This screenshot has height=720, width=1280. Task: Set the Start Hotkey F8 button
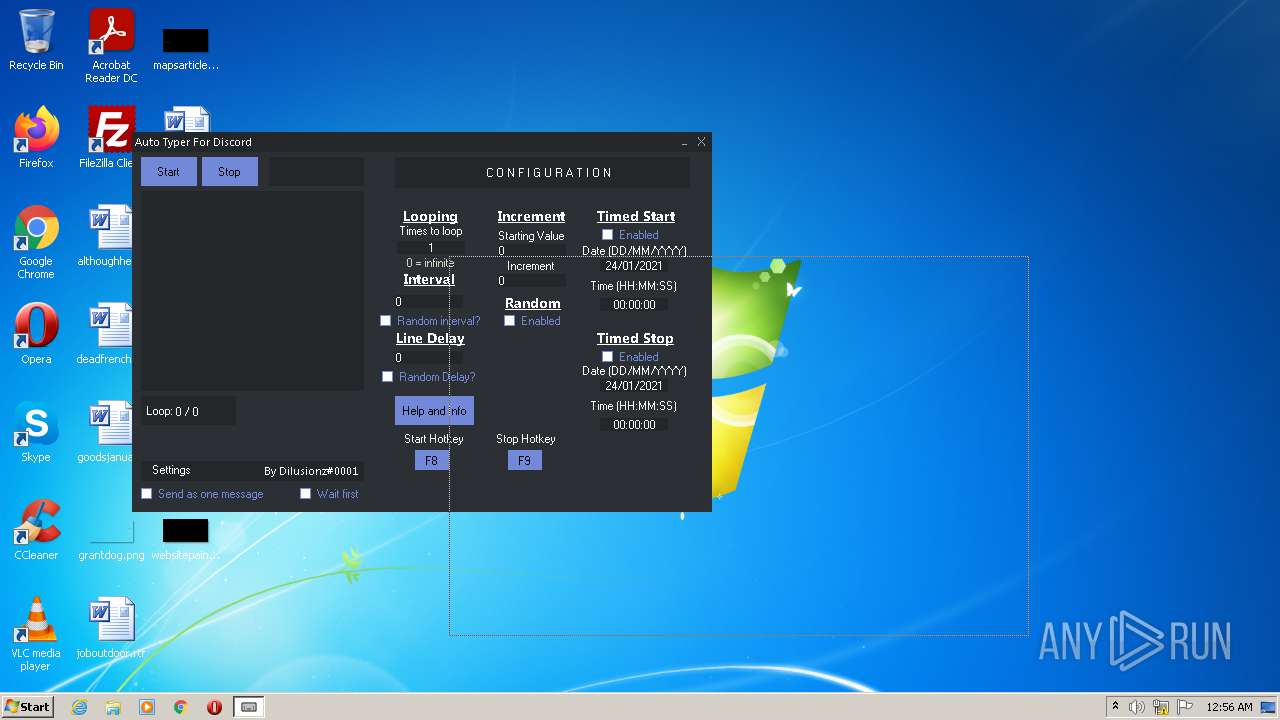coord(431,461)
